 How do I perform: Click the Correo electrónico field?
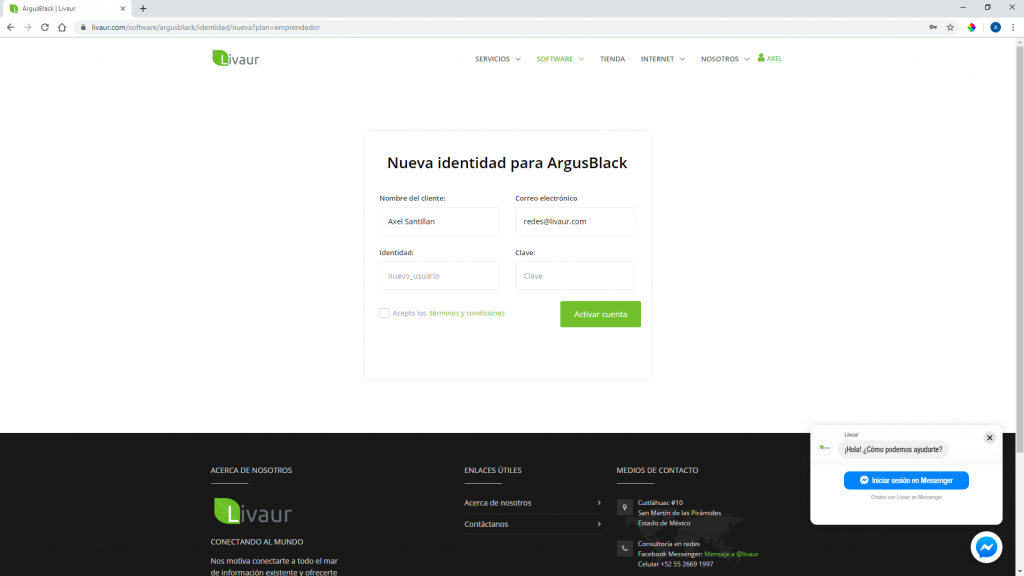575,221
